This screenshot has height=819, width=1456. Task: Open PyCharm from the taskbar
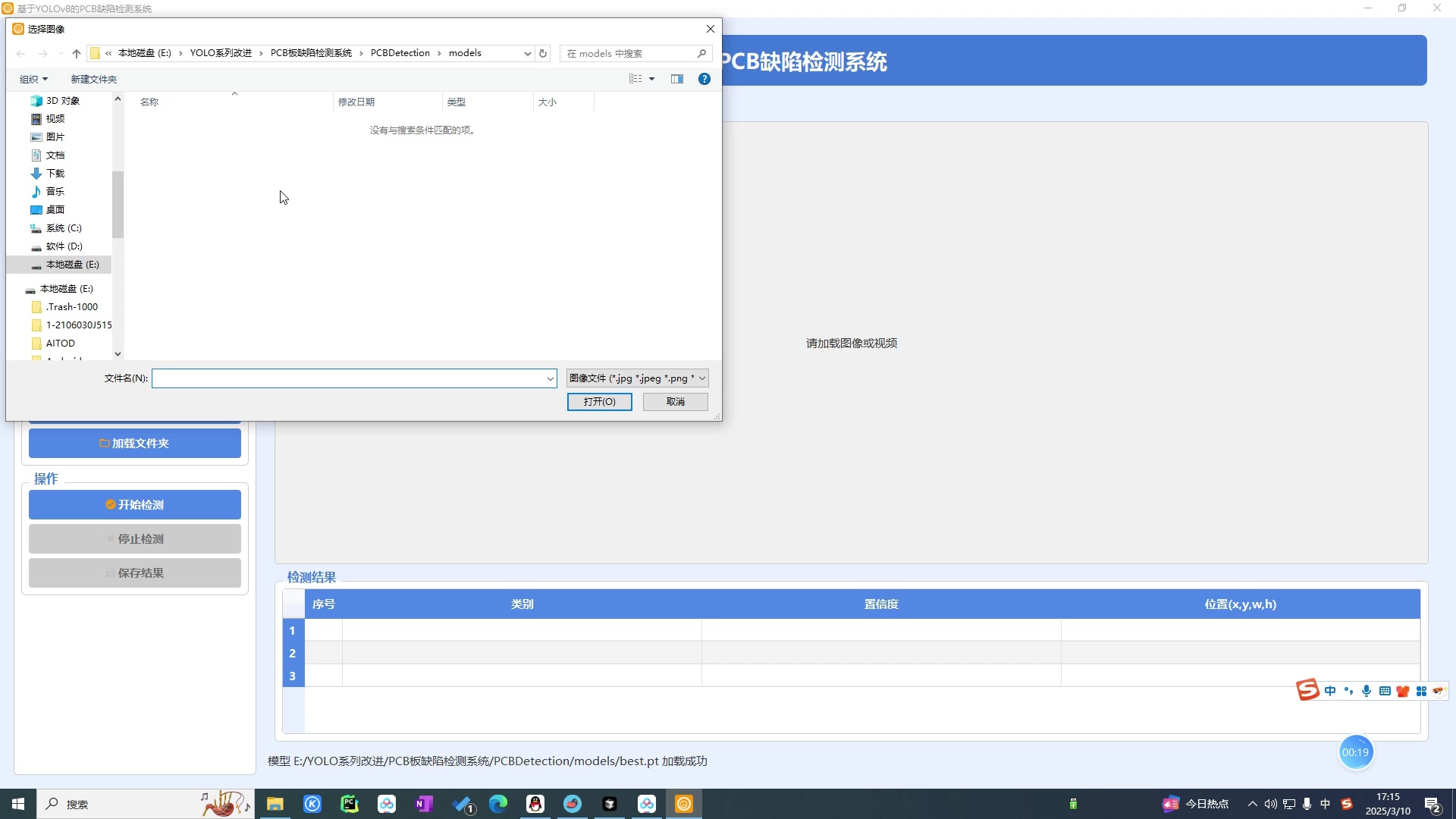click(349, 804)
